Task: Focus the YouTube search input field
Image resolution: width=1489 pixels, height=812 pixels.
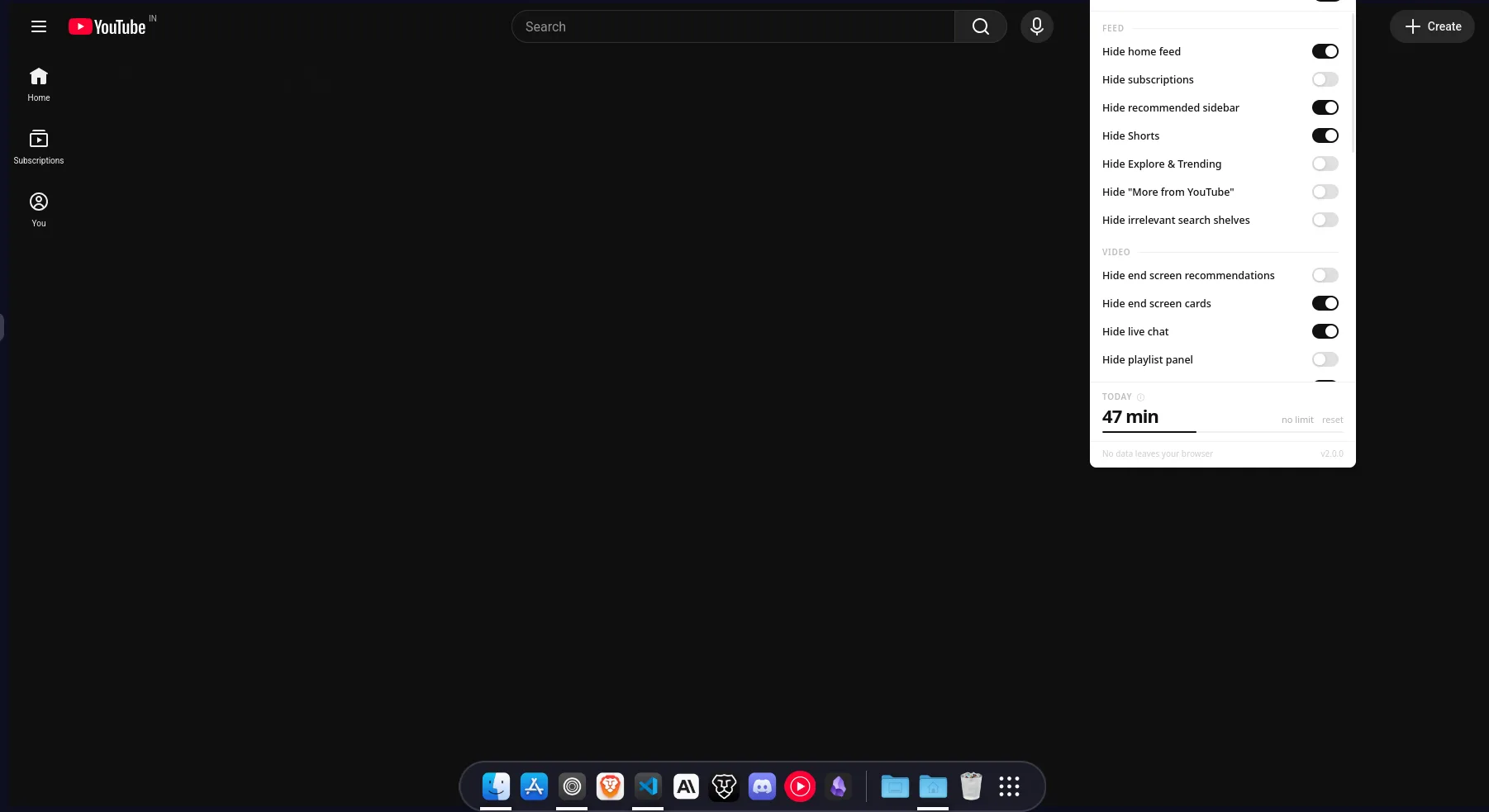Action: [733, 26]
